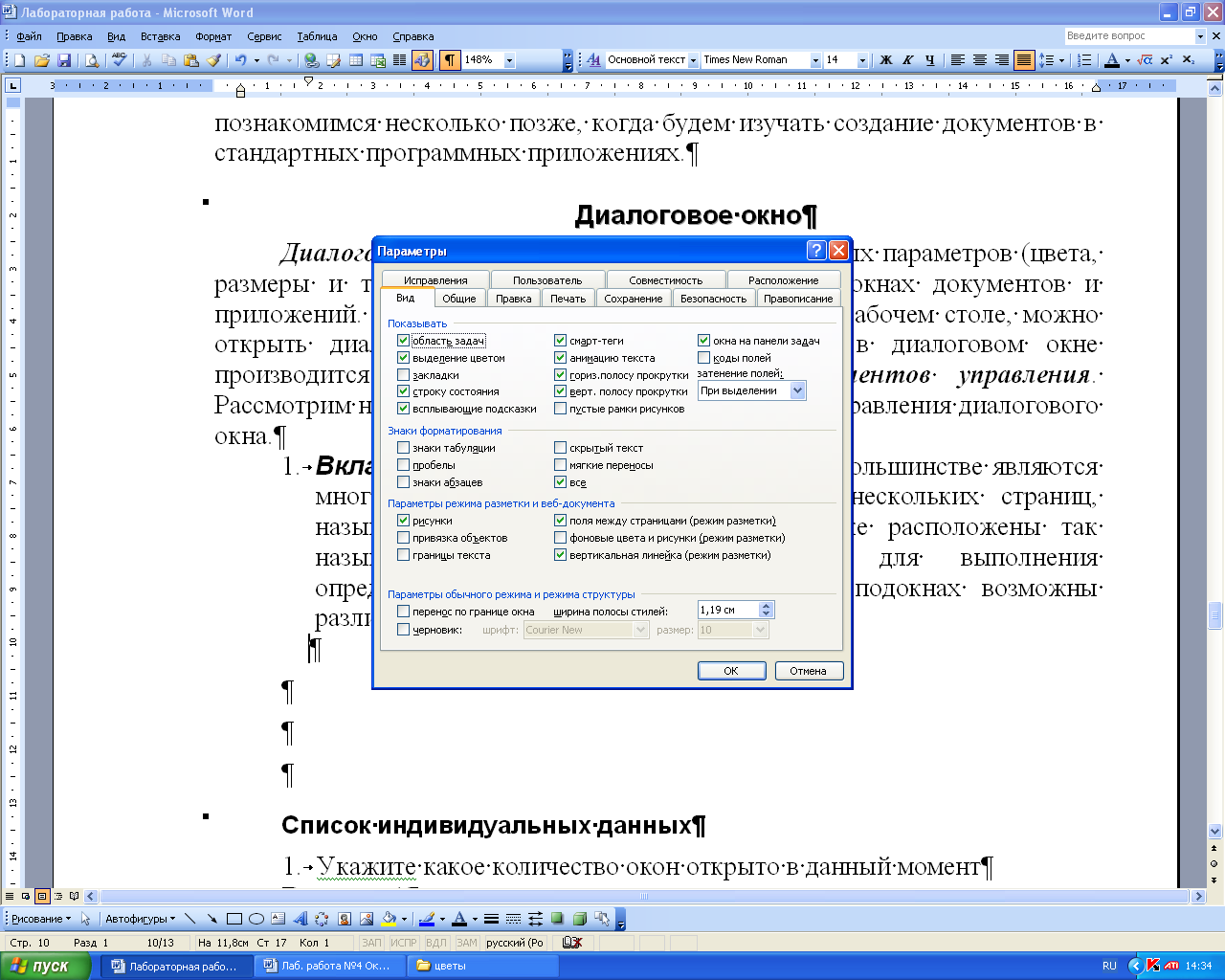Select the 'Правописание' tab
Screen dimensions: 1225x980
798,299
